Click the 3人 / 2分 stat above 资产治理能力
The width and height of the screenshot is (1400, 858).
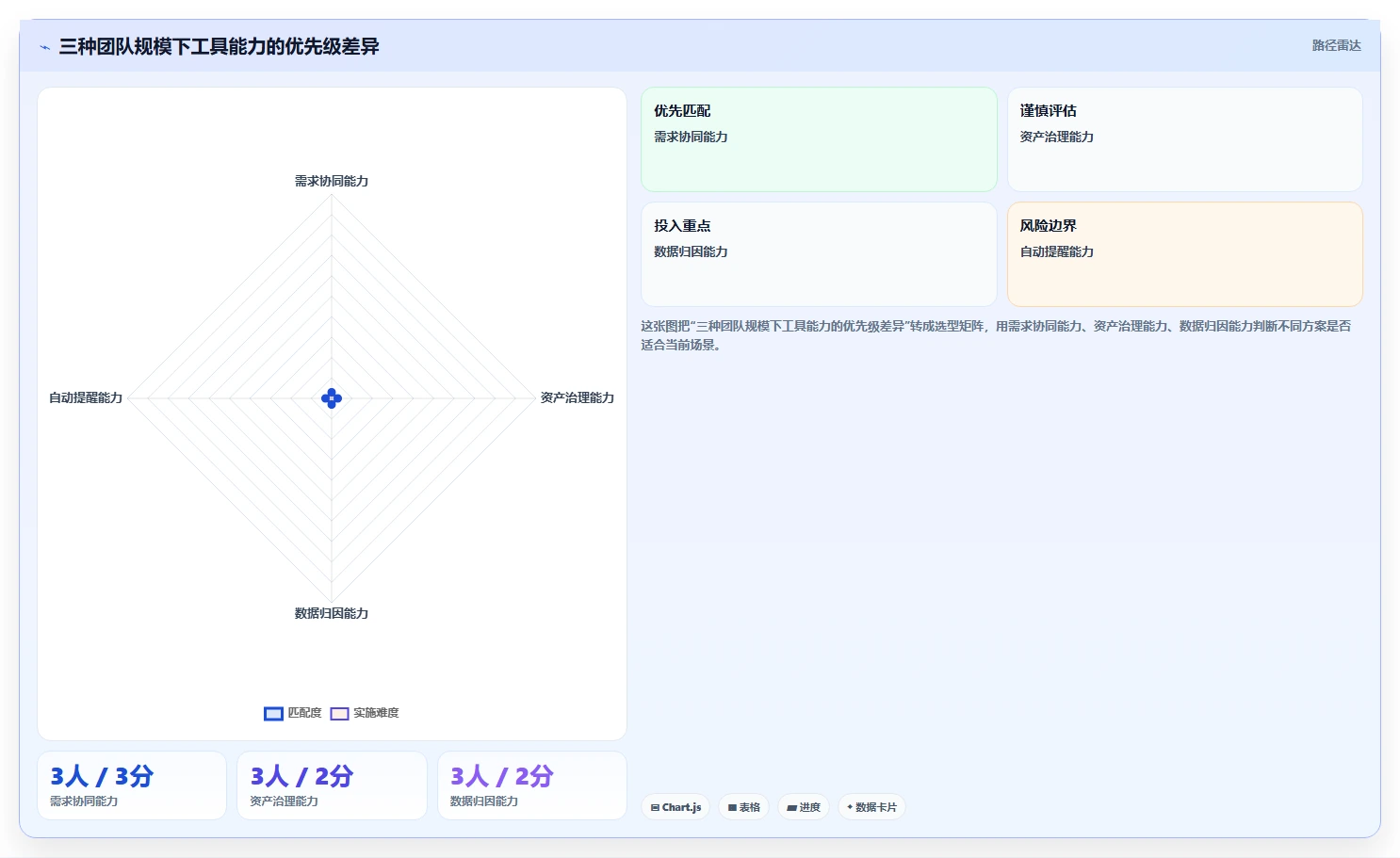click(301, 776)
